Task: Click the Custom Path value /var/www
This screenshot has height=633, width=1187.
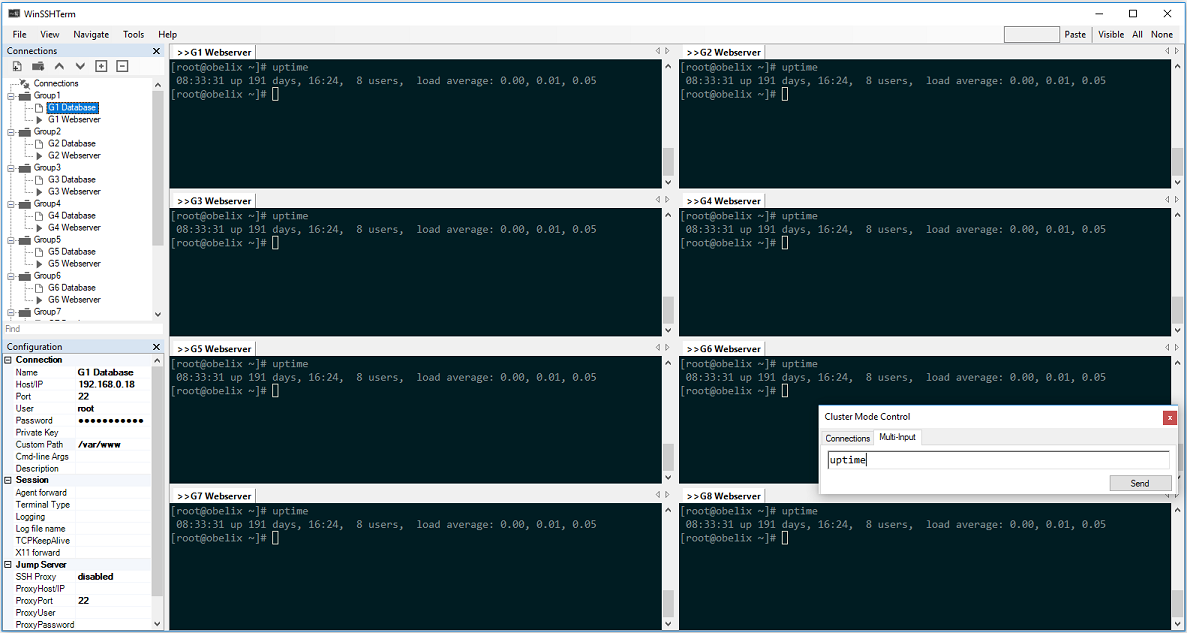Action: [99, 444]
